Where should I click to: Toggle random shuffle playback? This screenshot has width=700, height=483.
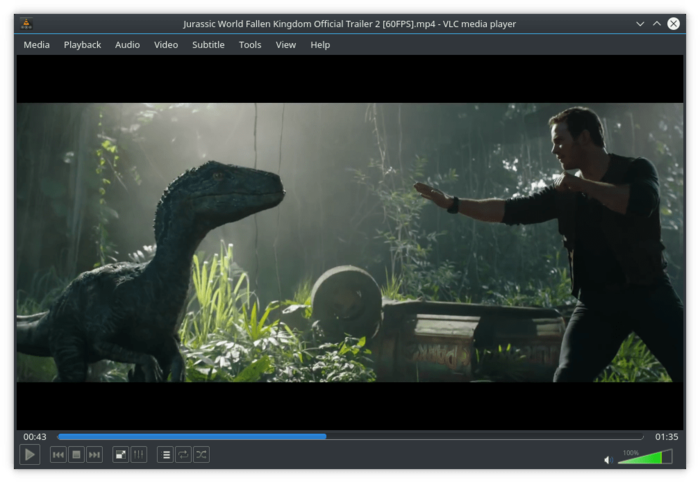(201, 455)
